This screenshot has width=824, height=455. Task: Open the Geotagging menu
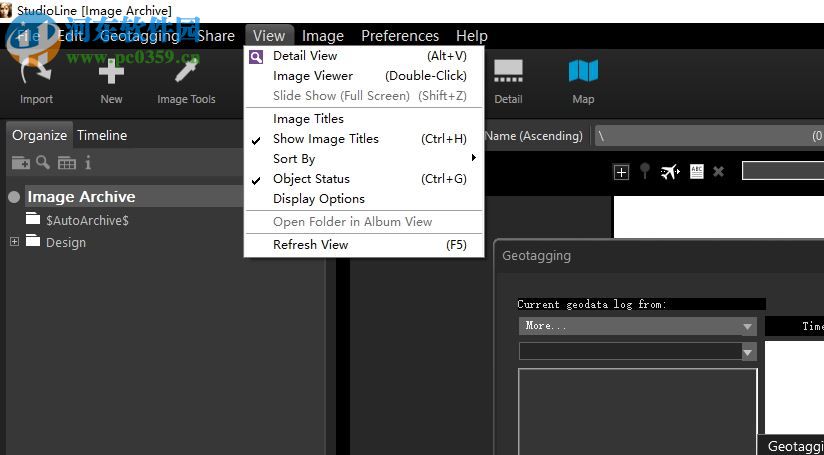(x=140, y=36)
